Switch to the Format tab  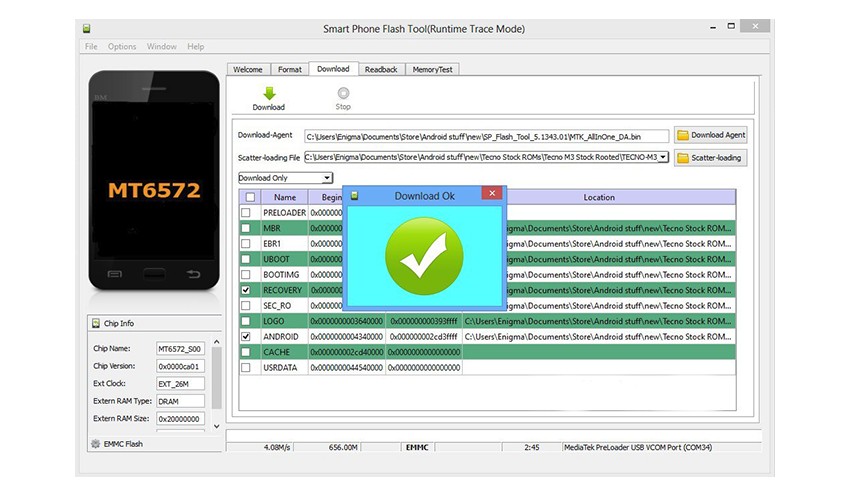point(290,70)
